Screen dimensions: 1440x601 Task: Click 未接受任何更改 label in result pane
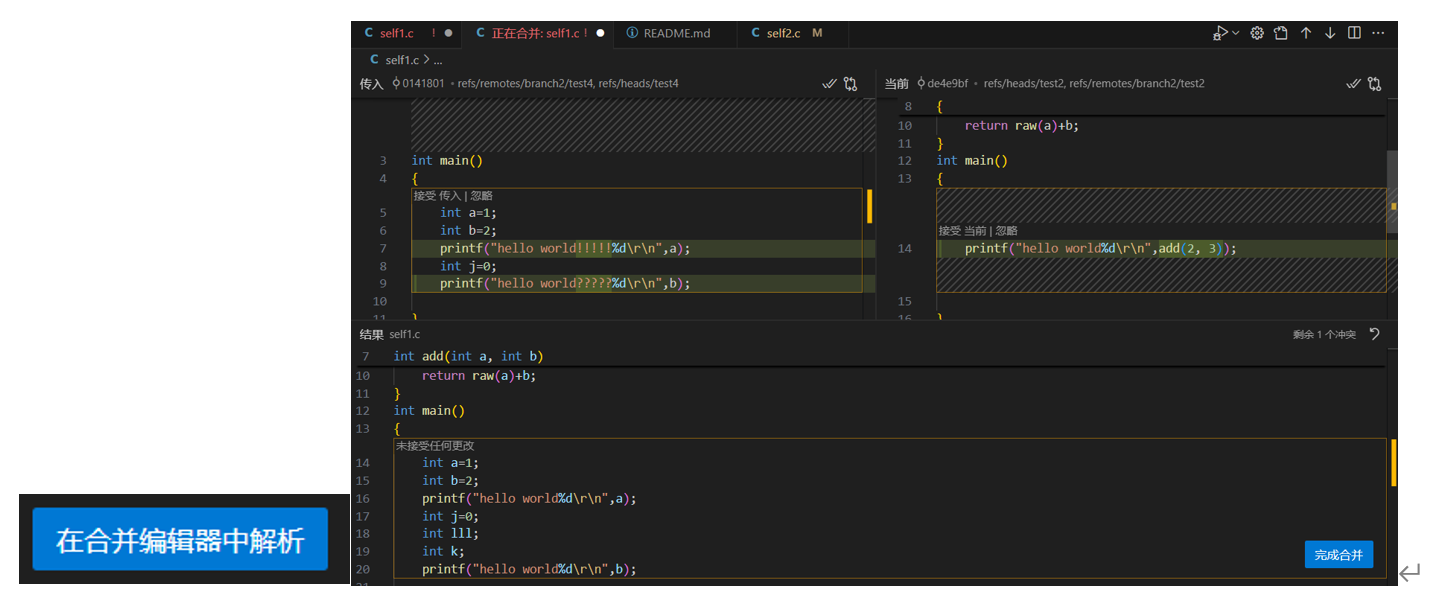(x=435, y=446)
